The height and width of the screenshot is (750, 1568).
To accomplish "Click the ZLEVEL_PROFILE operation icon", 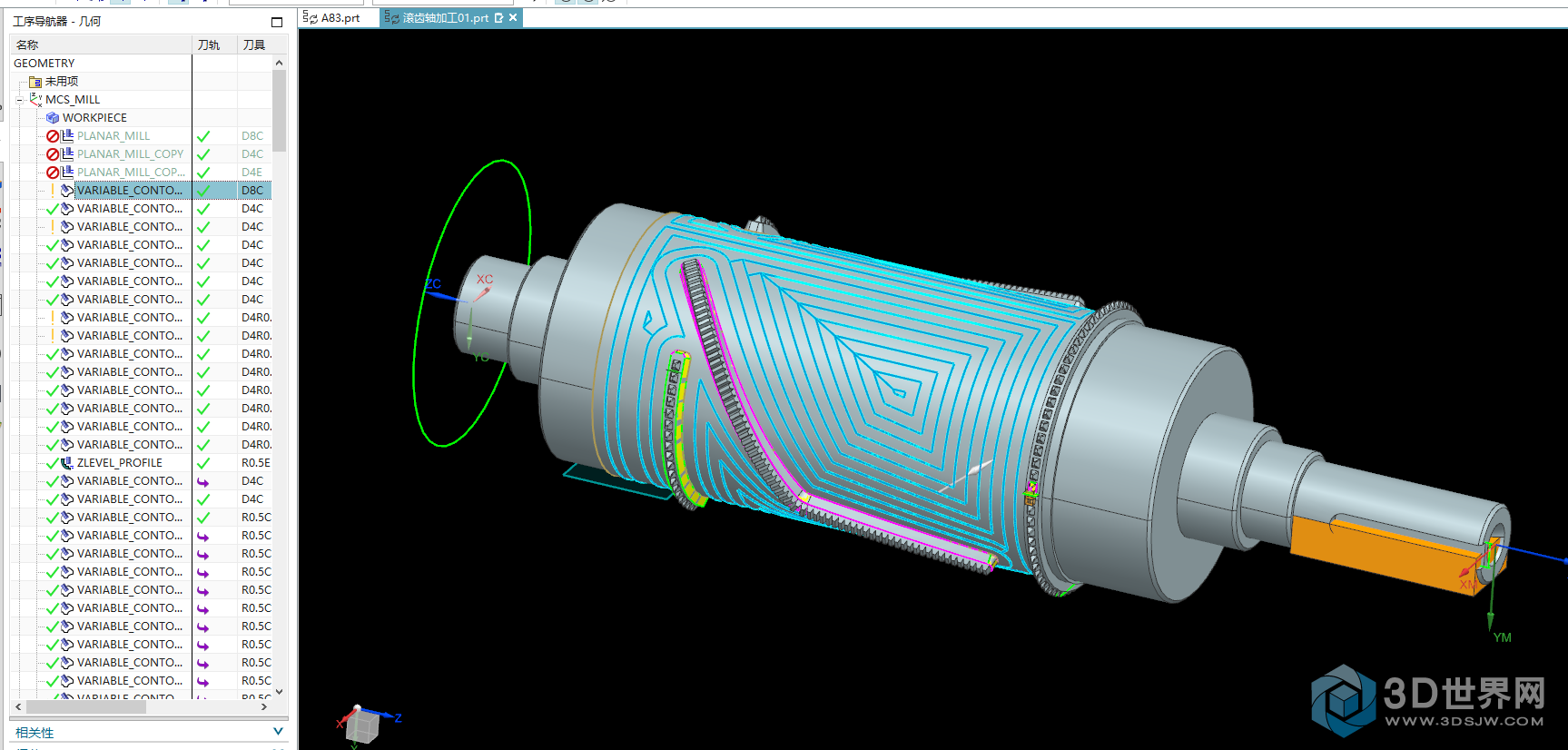I will coord(67,463).
